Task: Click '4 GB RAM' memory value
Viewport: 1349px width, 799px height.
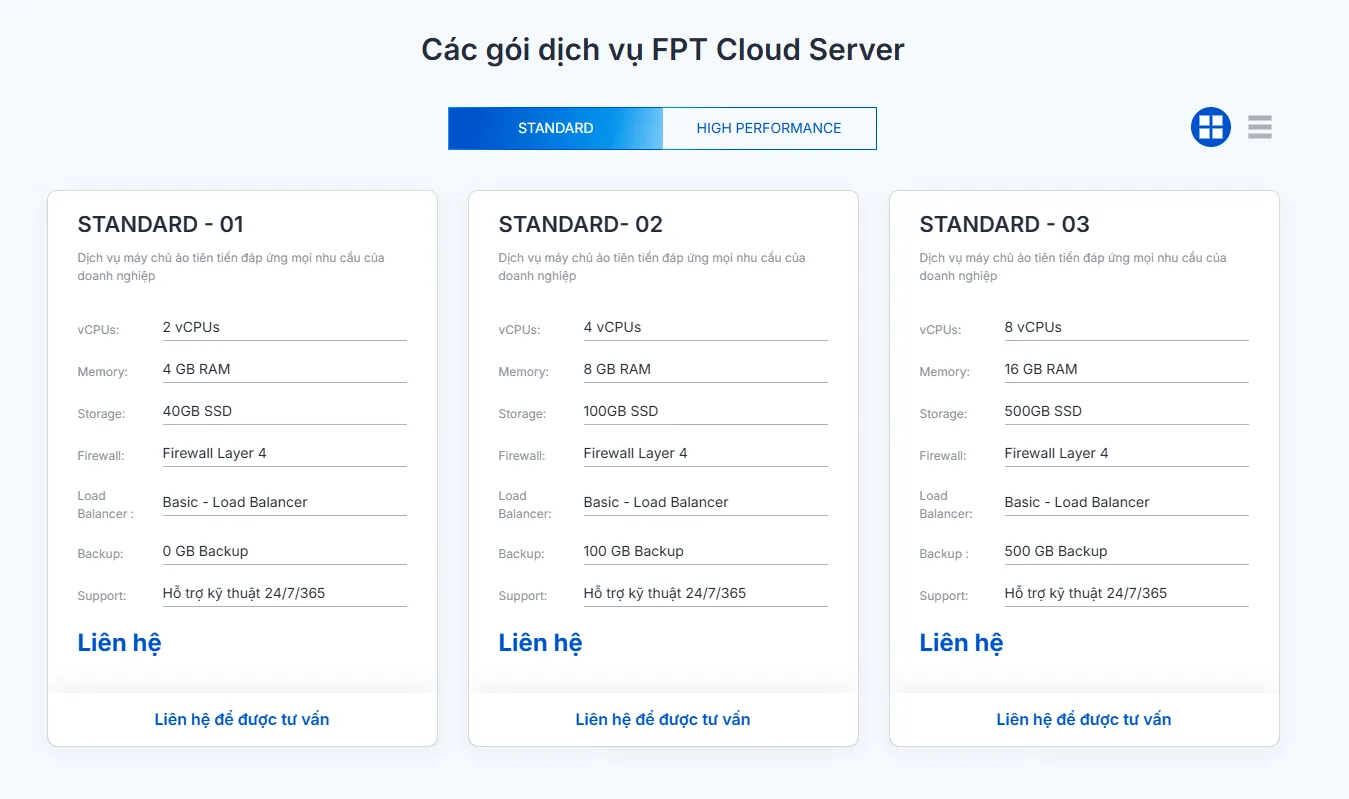Action: point(197,369)
